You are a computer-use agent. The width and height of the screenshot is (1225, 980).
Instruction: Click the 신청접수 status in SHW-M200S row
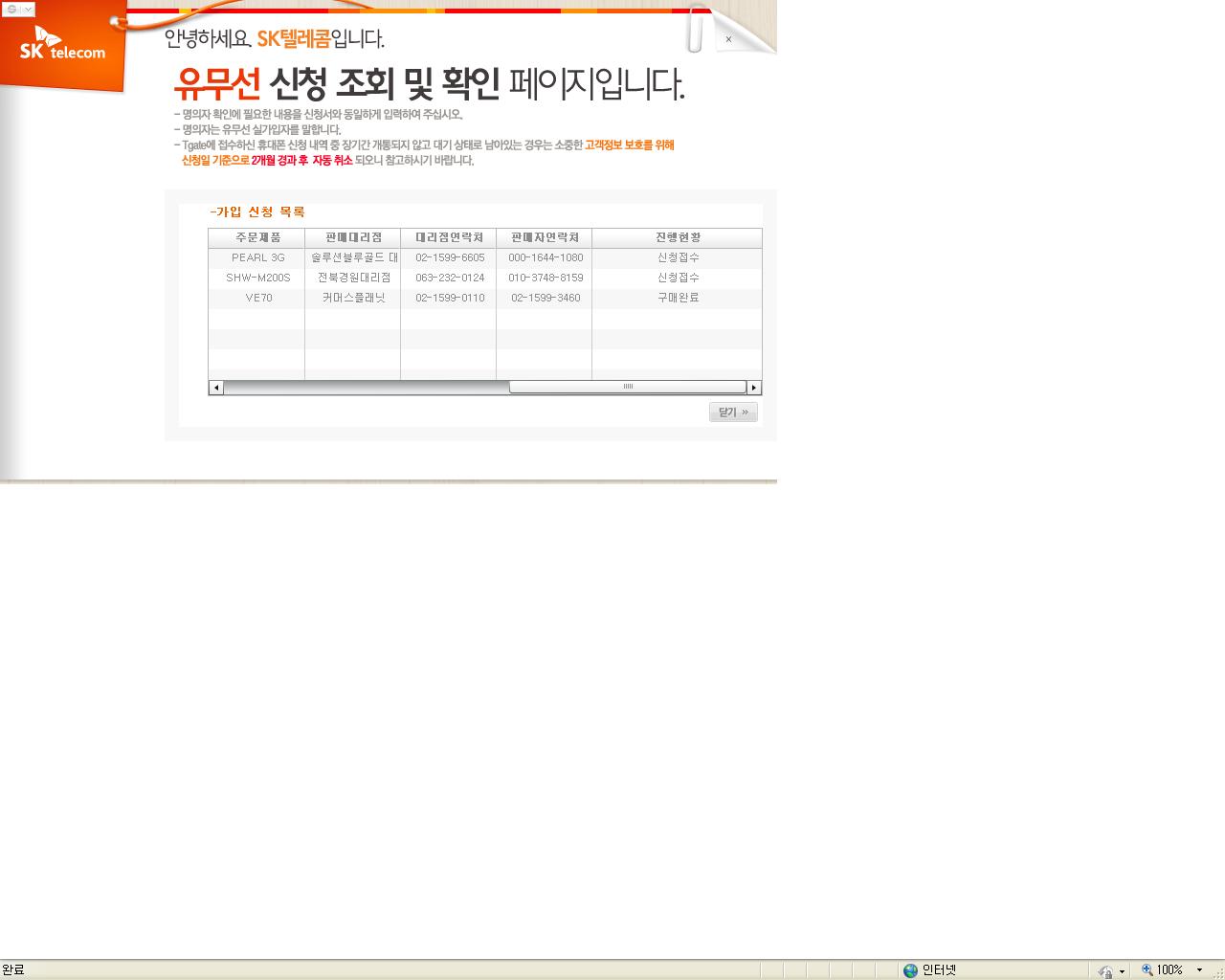point(678,278)
